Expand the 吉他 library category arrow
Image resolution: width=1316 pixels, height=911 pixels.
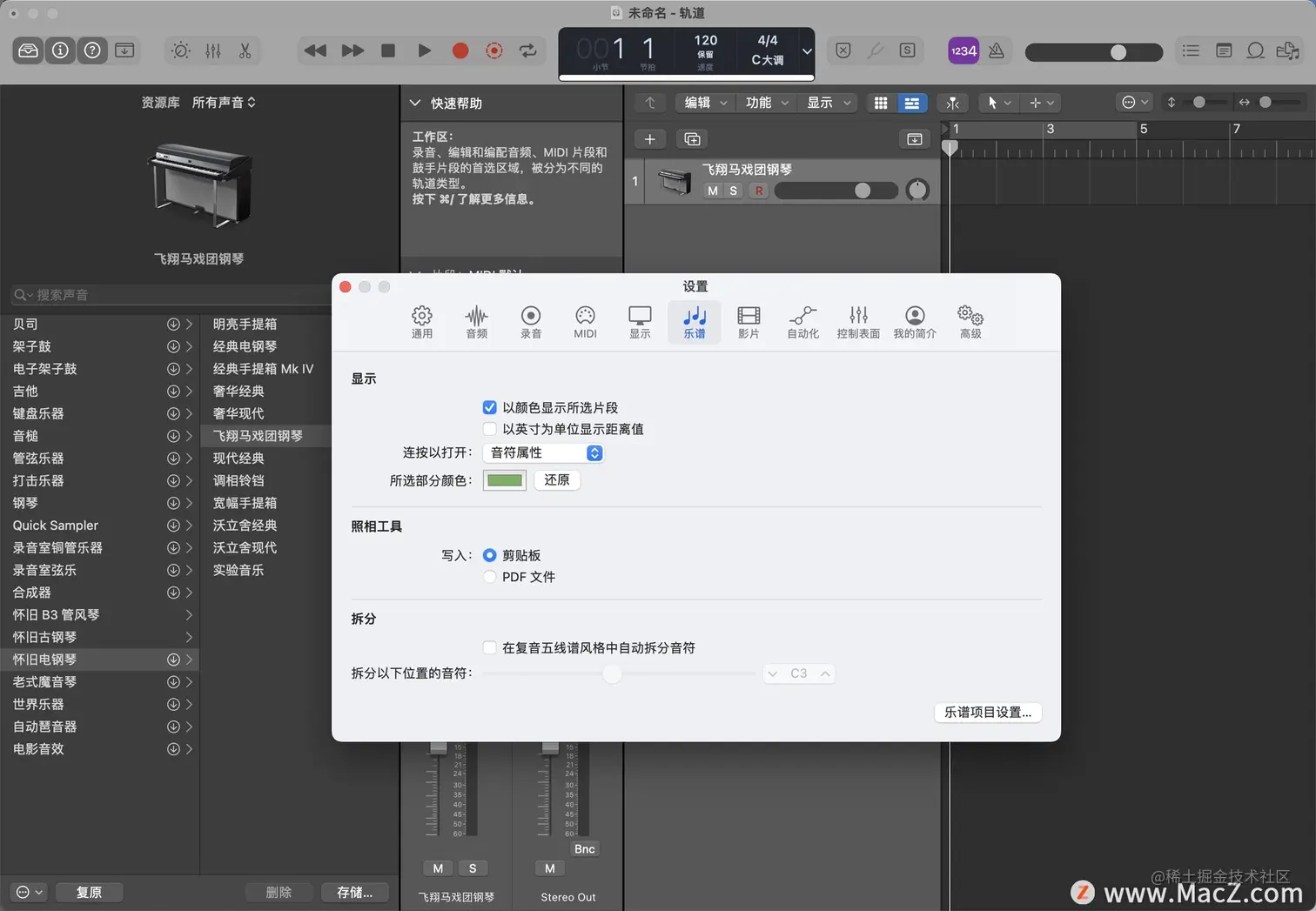point(189,392)
